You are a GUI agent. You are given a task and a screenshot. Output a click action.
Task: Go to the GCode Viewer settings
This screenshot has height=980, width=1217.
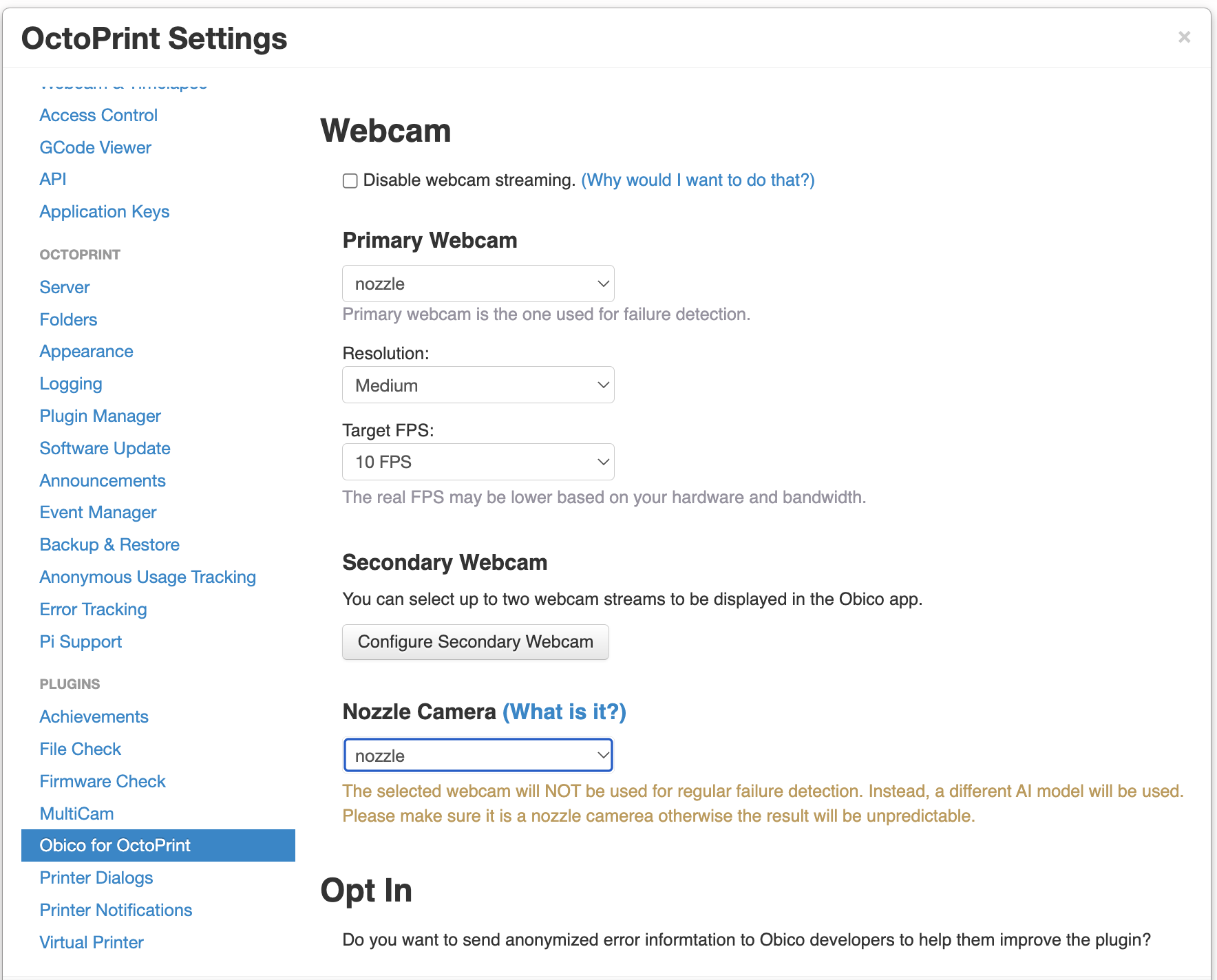tap(96, 147)
